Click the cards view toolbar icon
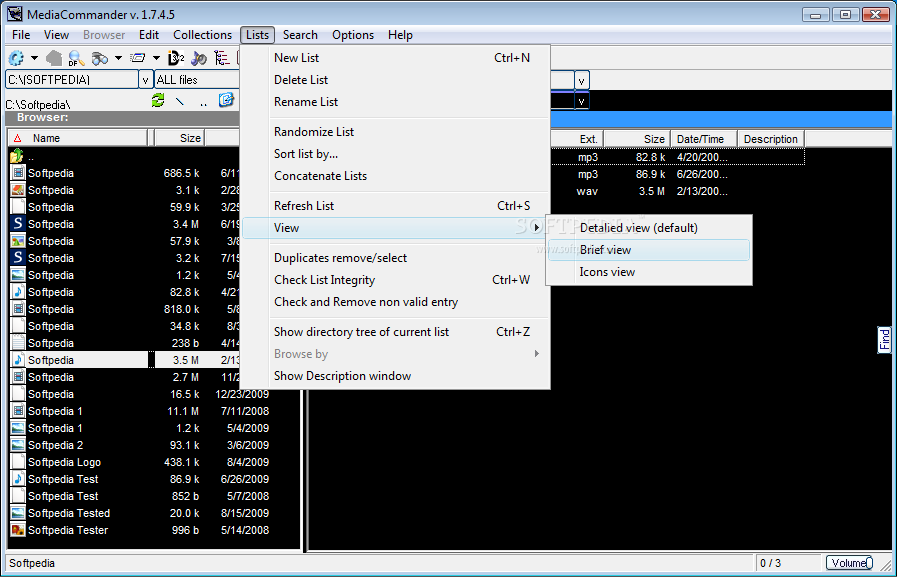 (138, 58)
